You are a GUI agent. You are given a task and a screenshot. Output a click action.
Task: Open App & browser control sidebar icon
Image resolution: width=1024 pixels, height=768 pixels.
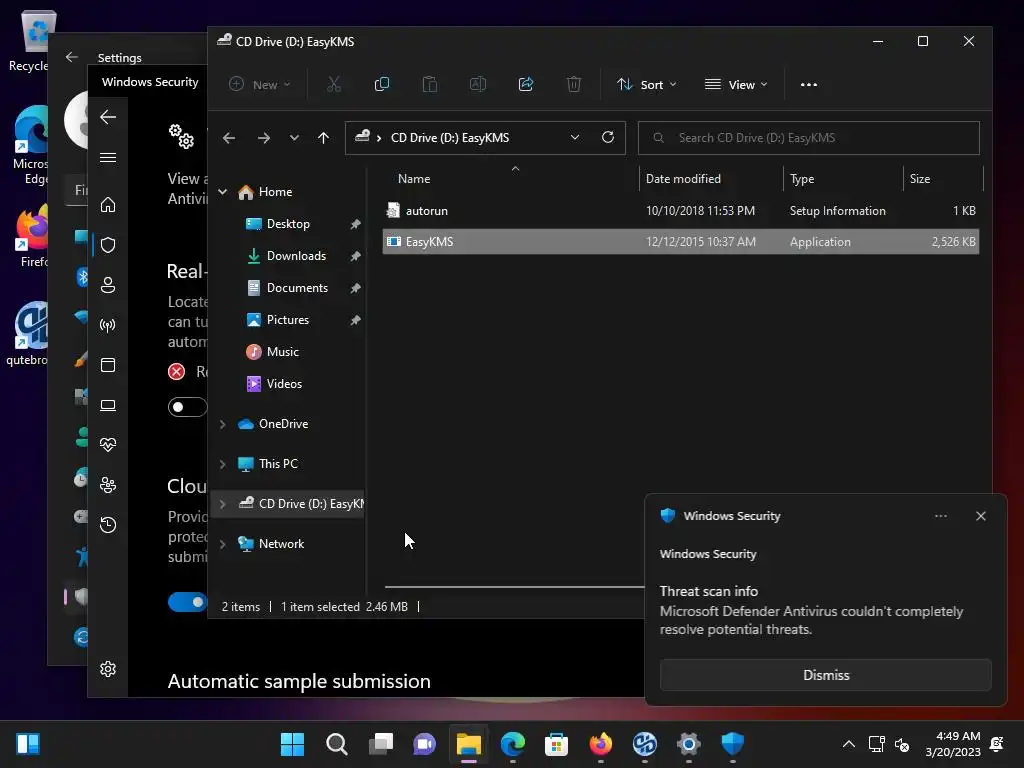[x=108, y=365]
